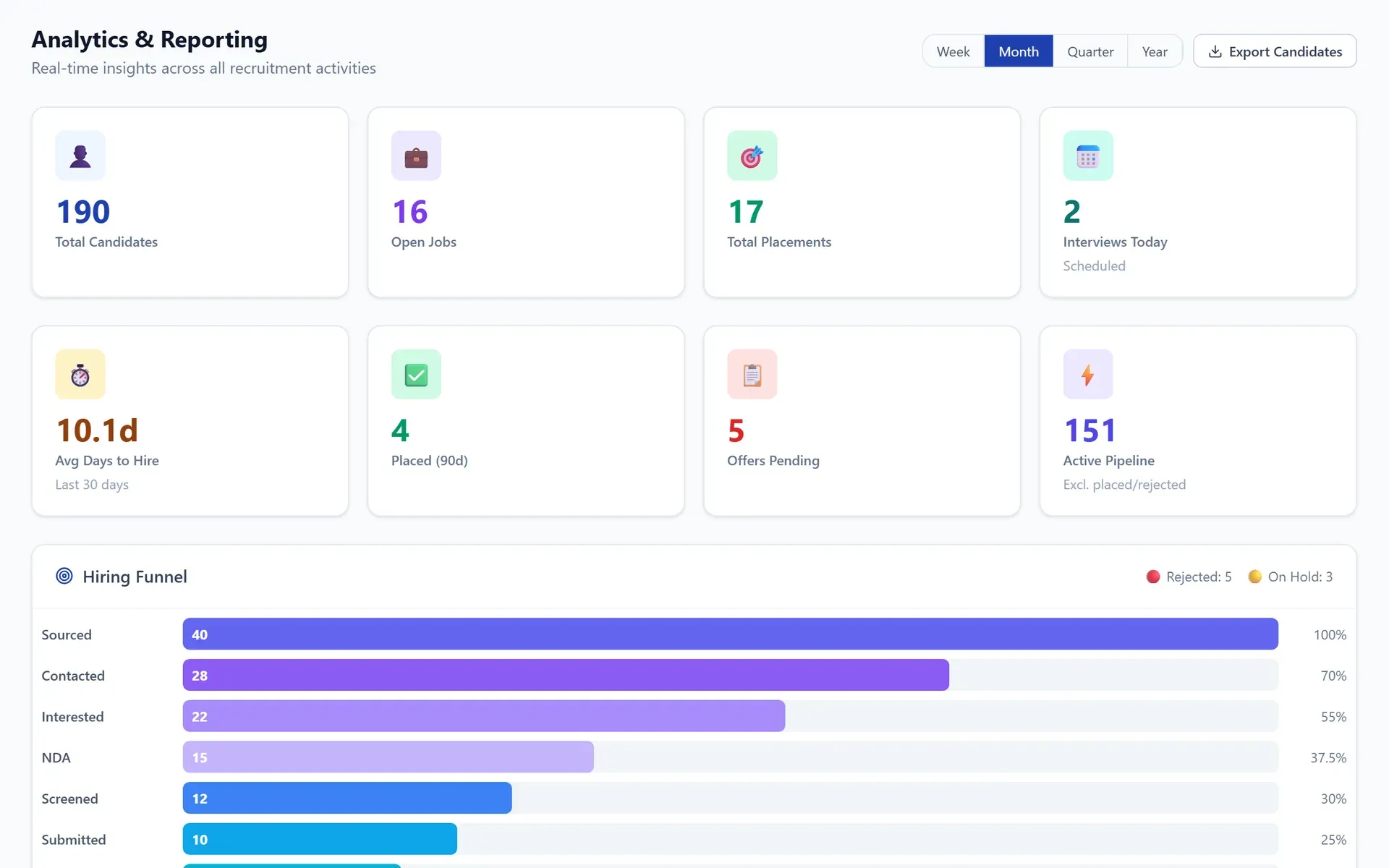This screenshot has width=1389, height=868.
Task: Click the 190 Total Candidates value
Action: point(83,212)
